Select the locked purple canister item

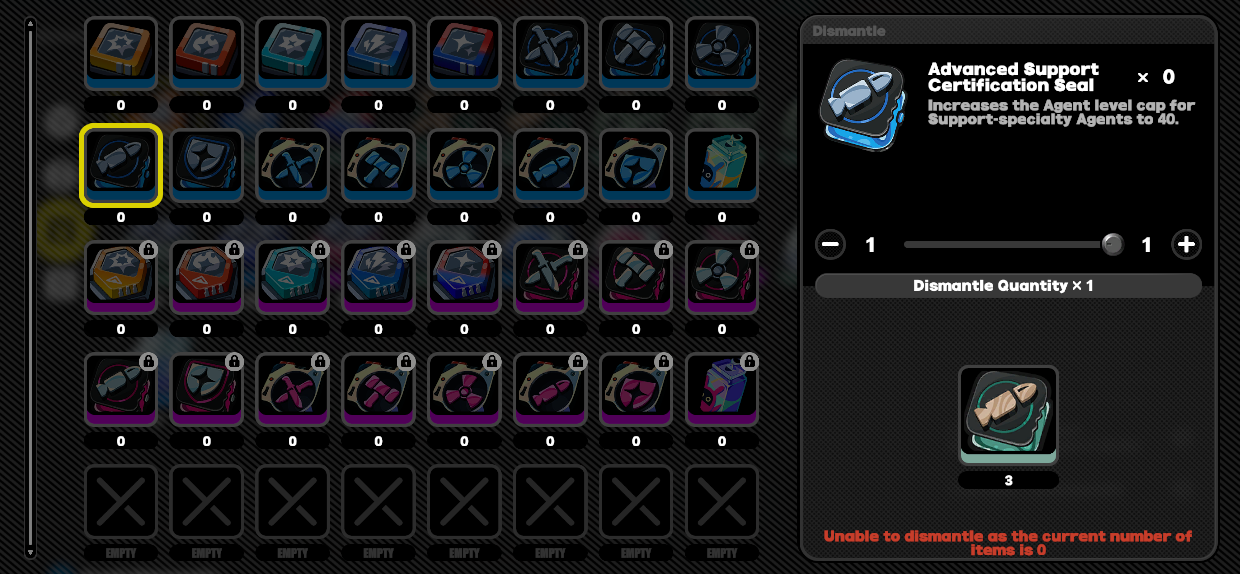pyautogui.click(x=722, y=390)
